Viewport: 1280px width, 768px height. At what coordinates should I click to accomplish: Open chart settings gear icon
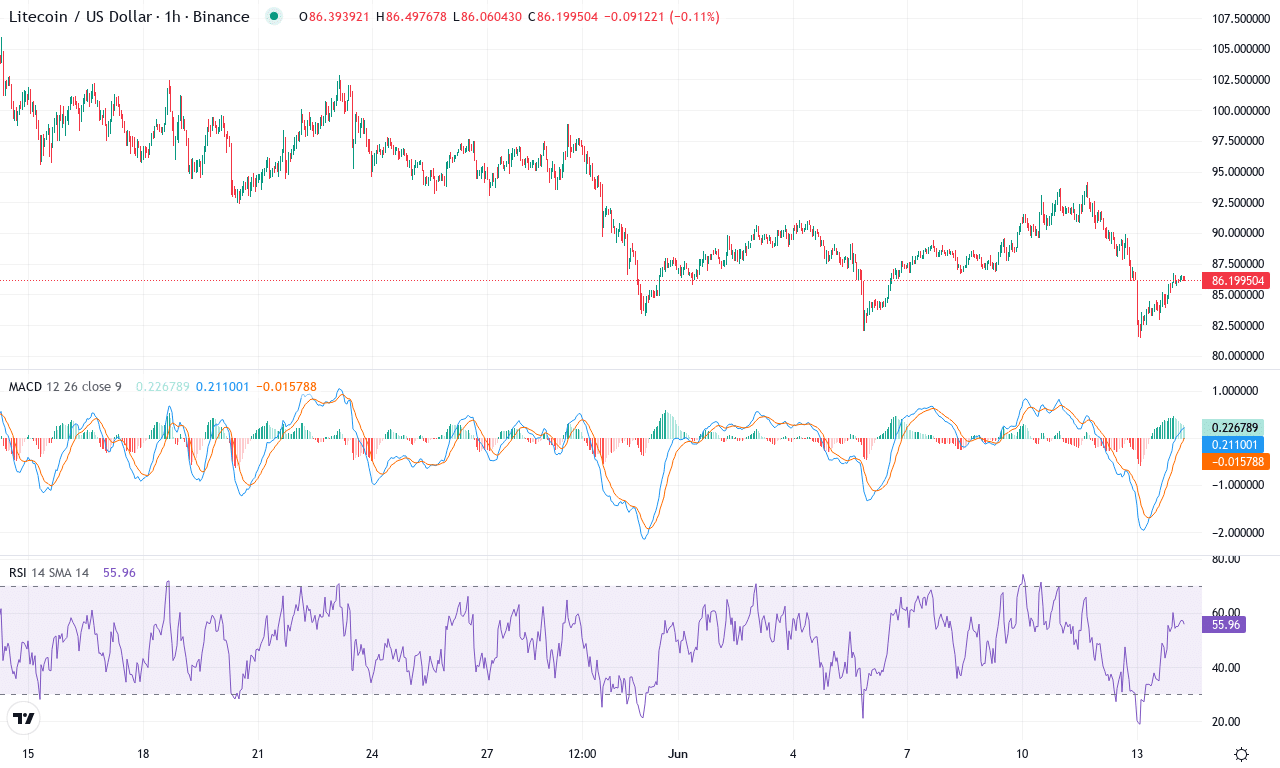click(x=1241, y=754)
